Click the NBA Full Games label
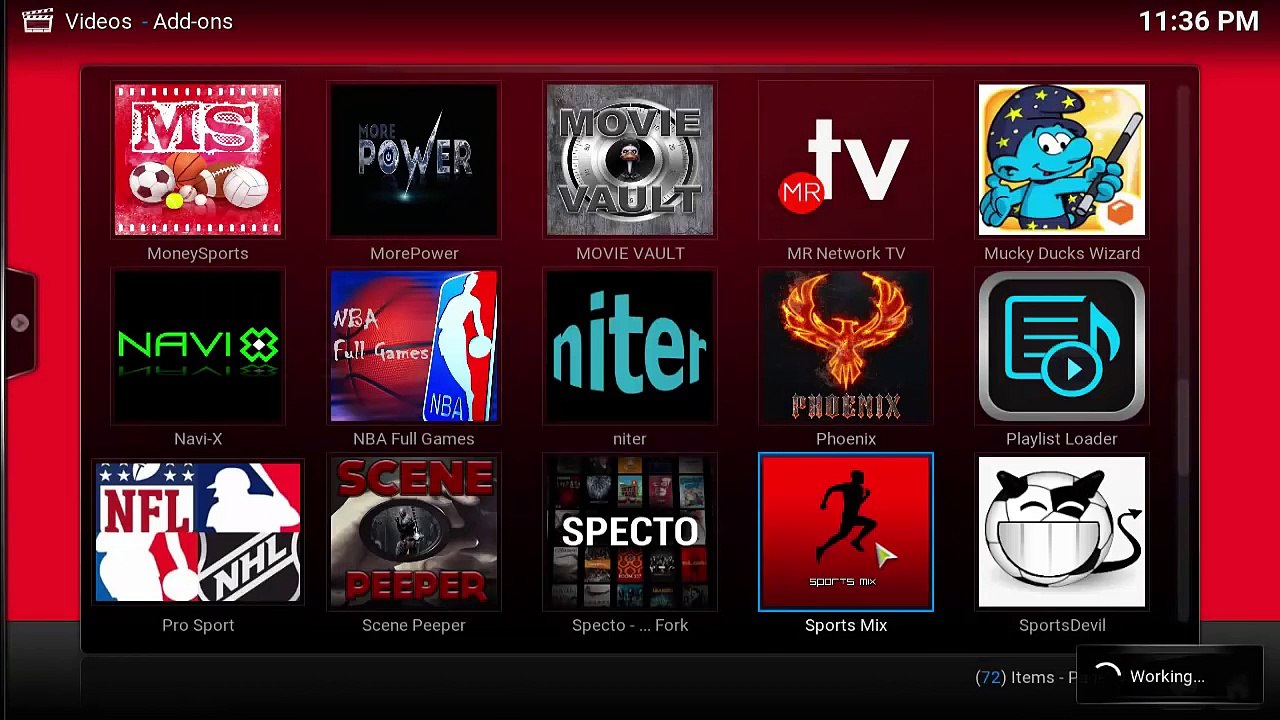This screenshot has width=1280, height=720. tap(414, 439)
